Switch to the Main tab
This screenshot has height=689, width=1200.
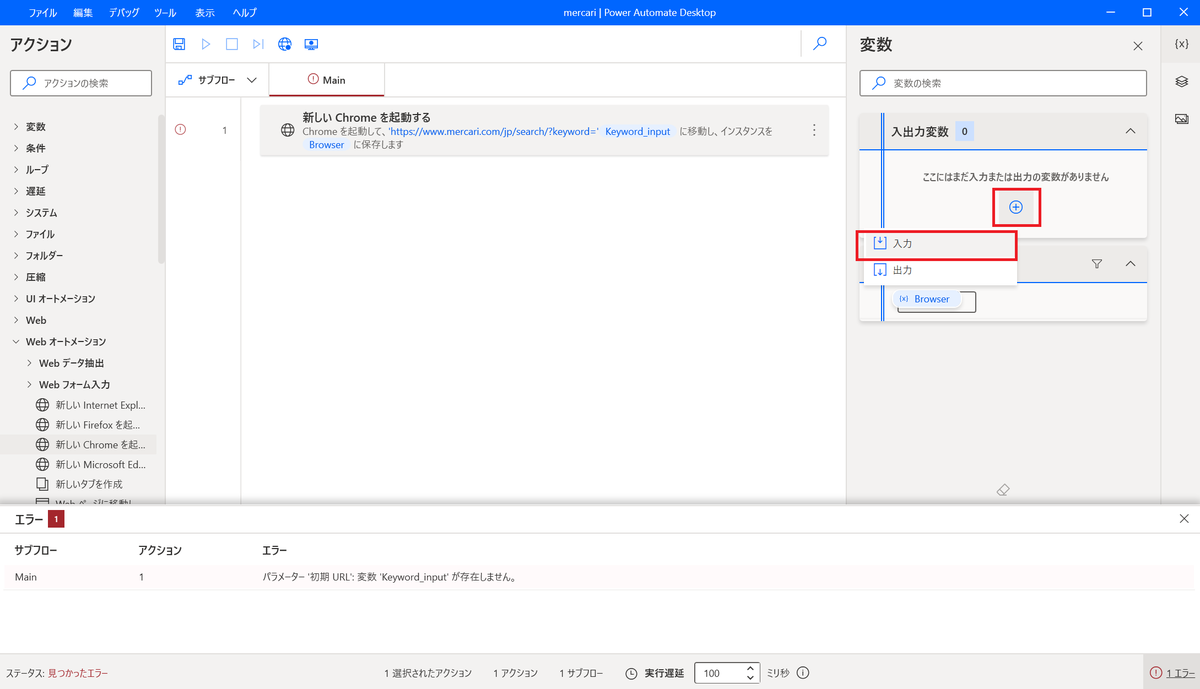tap(326, 80)
